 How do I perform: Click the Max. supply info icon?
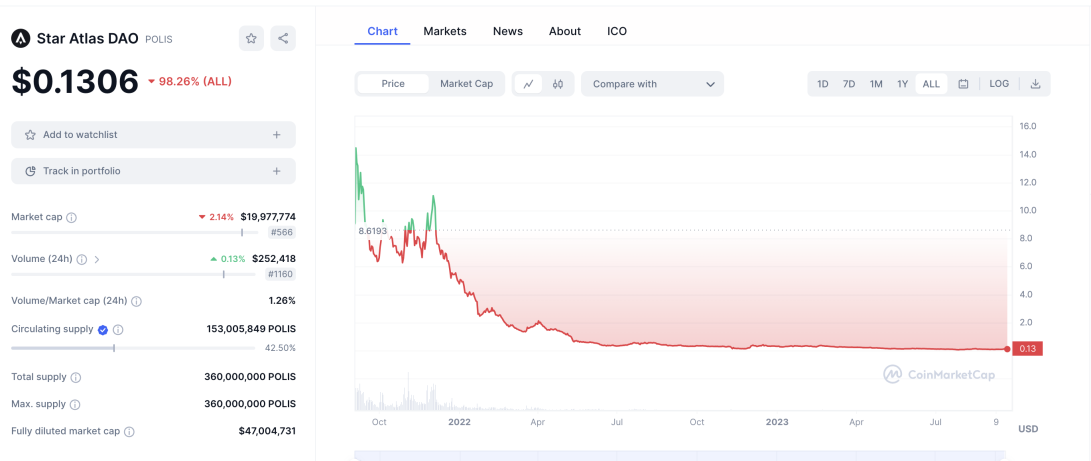[75, 404]
